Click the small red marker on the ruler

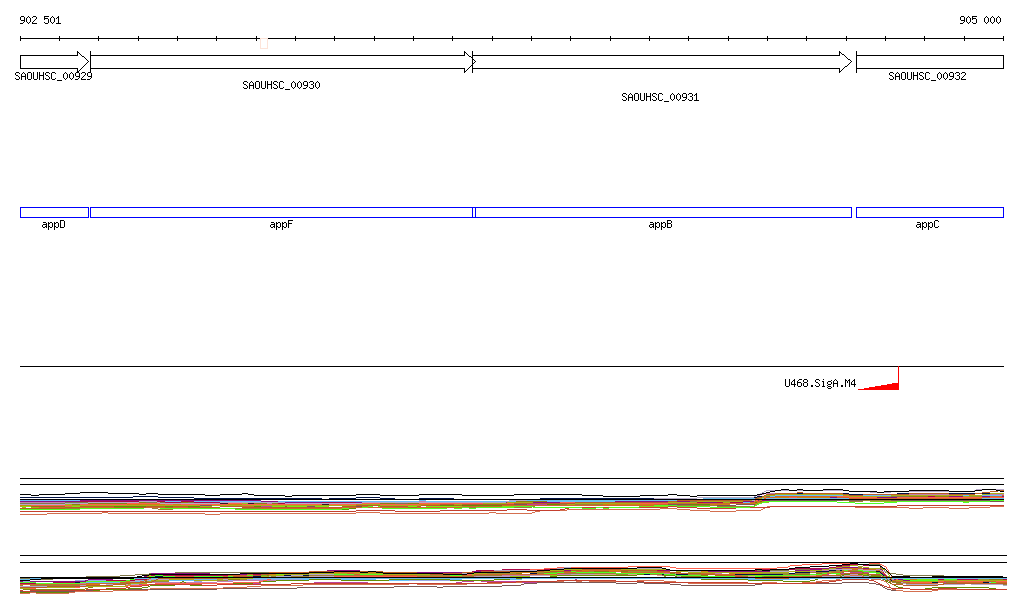pyautogui.click(x=263, y=43)
